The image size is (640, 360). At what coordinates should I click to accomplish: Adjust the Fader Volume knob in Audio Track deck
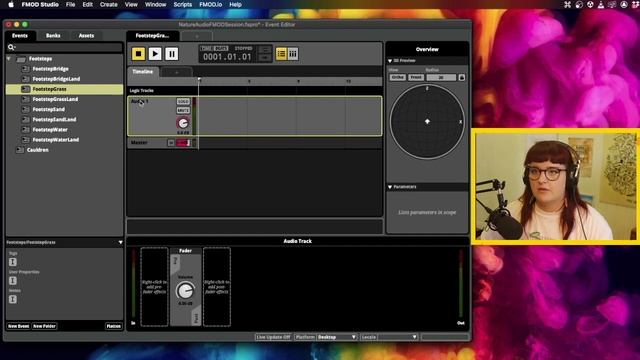(185, 291)
